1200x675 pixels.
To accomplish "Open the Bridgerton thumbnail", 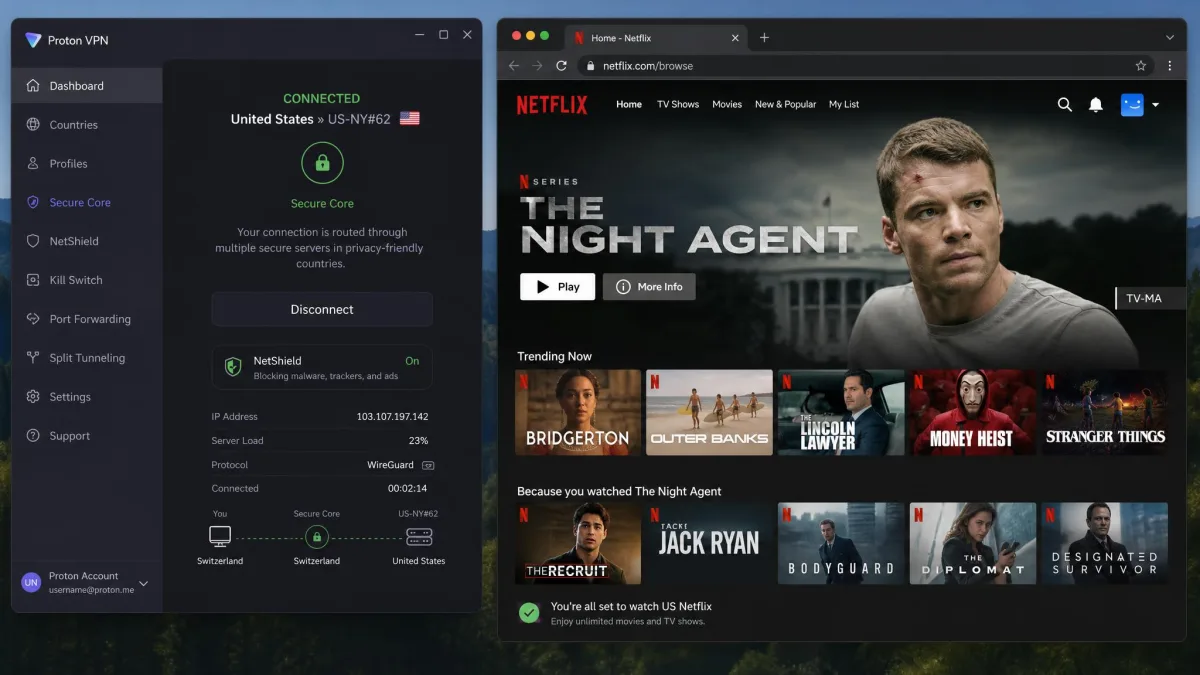I will point(578,413).
